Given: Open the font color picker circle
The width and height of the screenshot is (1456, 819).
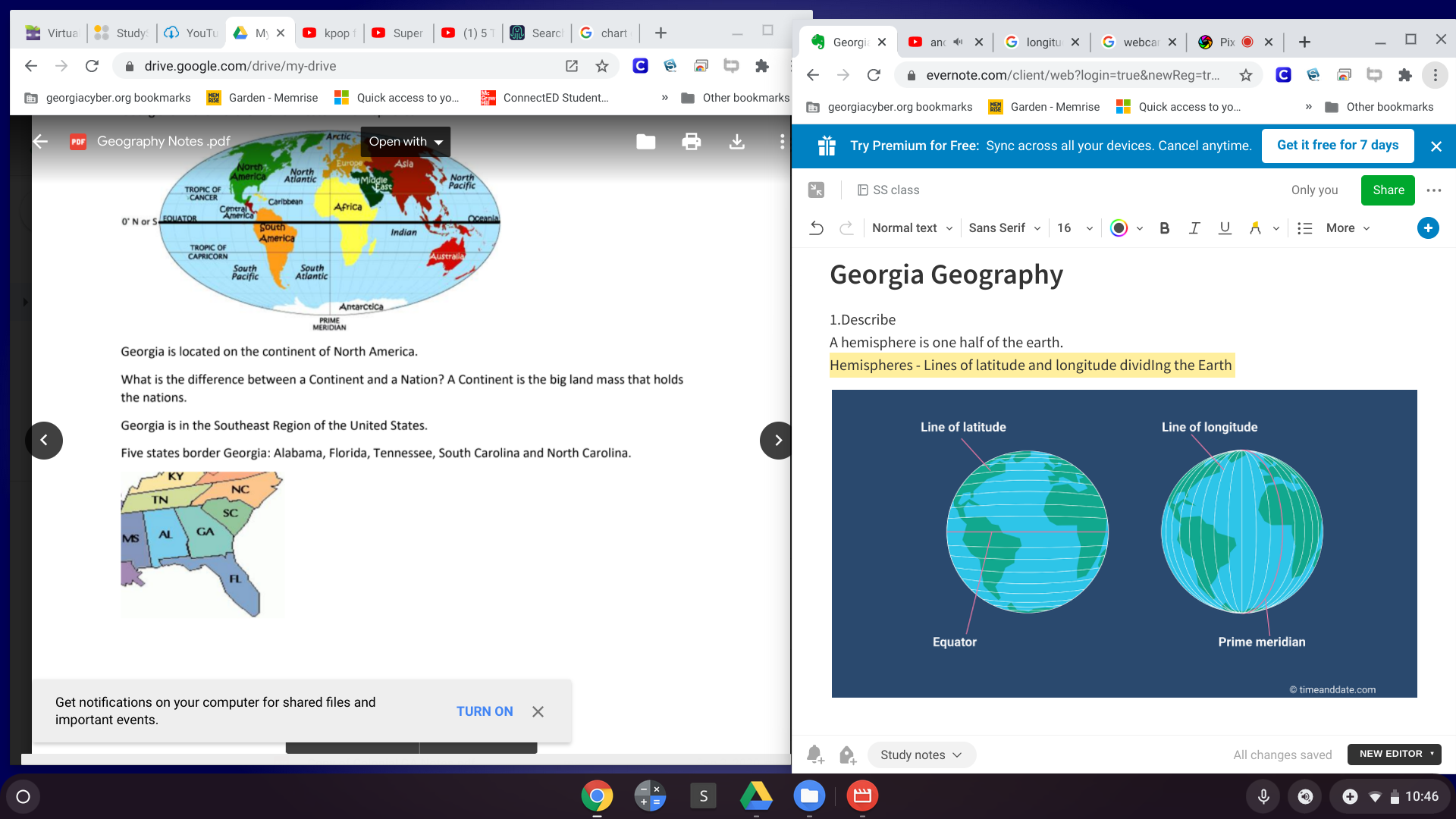Looking at the screenshot, I should point(1119,228).
